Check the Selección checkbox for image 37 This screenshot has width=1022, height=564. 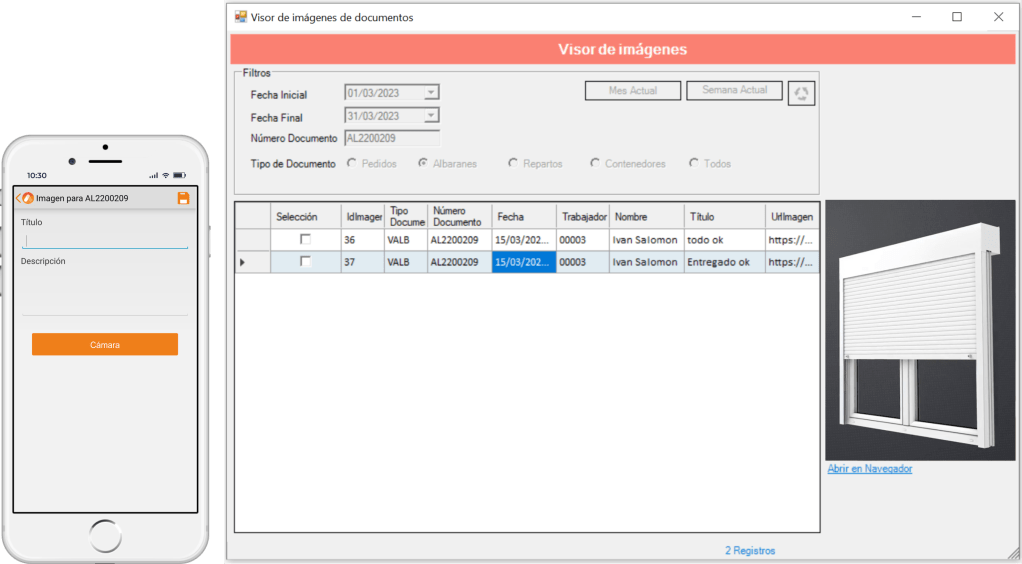click(x=306, y=262)
